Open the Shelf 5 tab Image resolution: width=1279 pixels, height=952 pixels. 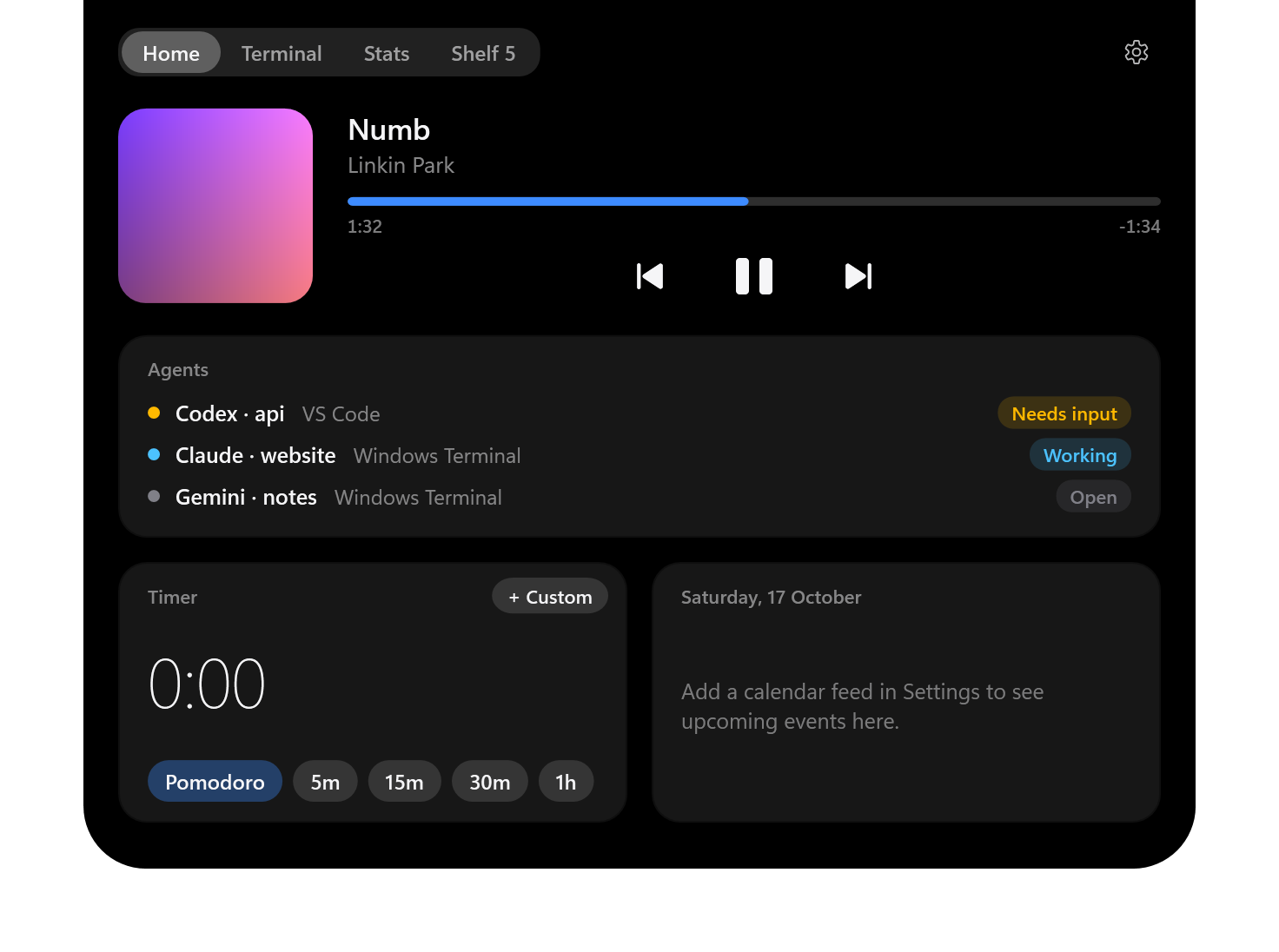(x=483, y=53)
